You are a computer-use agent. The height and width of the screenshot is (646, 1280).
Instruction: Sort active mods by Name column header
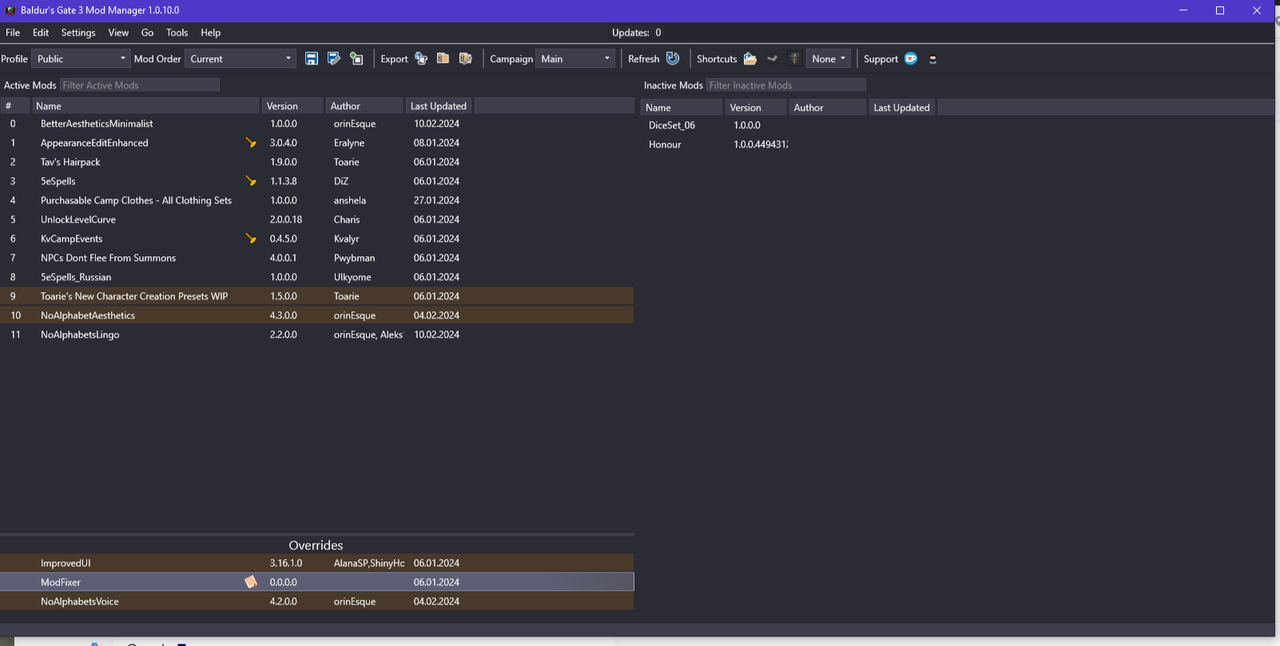click(146, 106)
